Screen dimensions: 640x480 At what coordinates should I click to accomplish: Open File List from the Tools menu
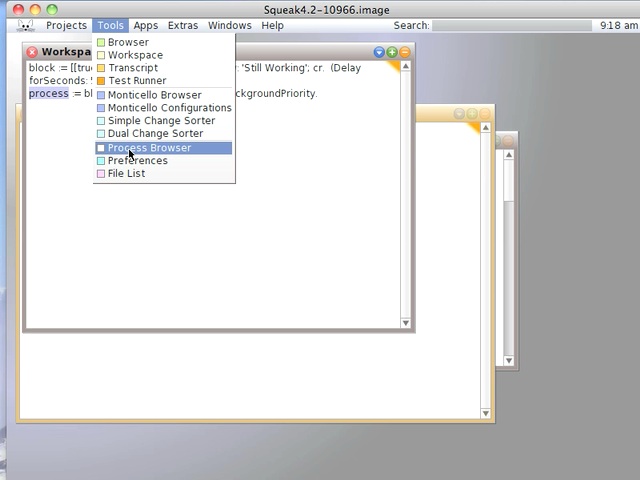[164, 173]
